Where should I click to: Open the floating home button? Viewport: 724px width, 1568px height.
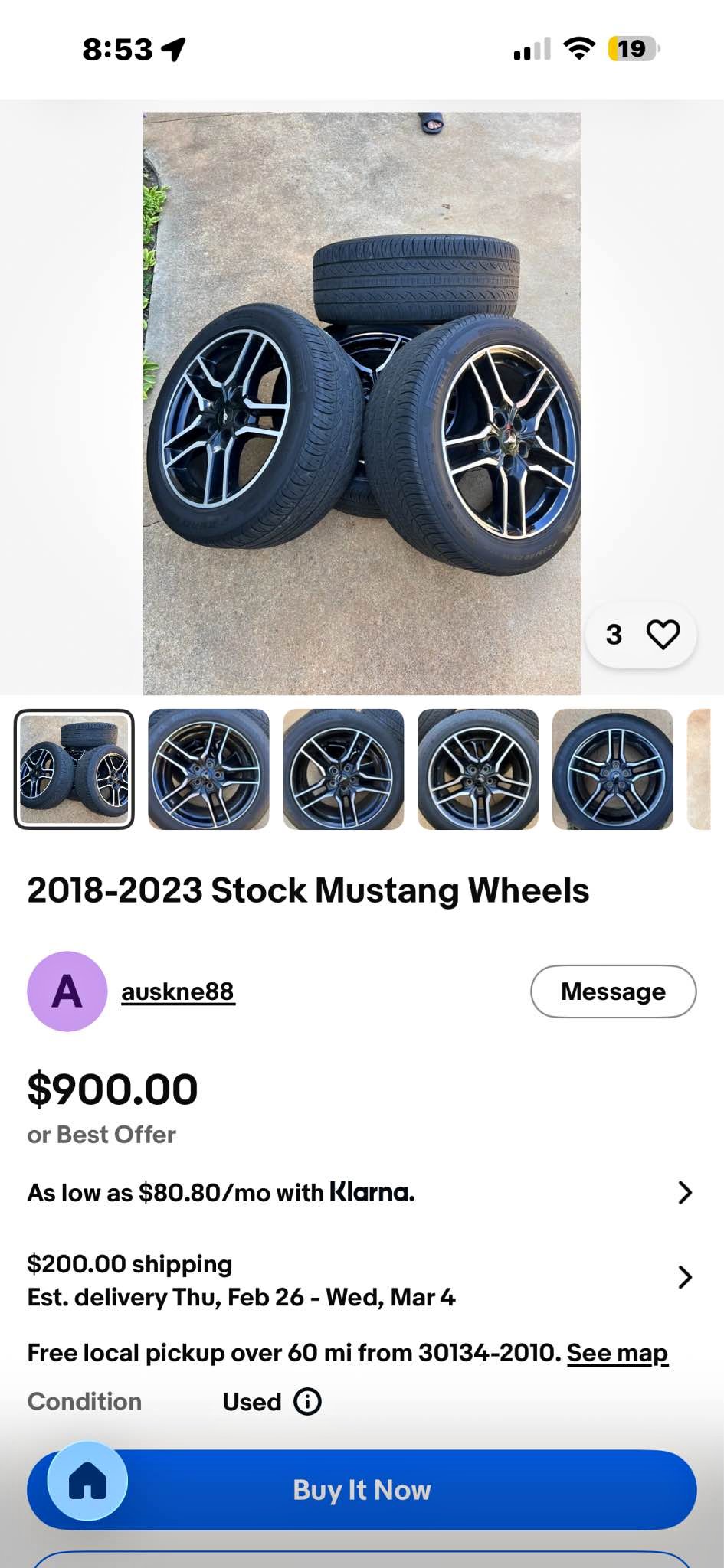(x=87, y=1481)
